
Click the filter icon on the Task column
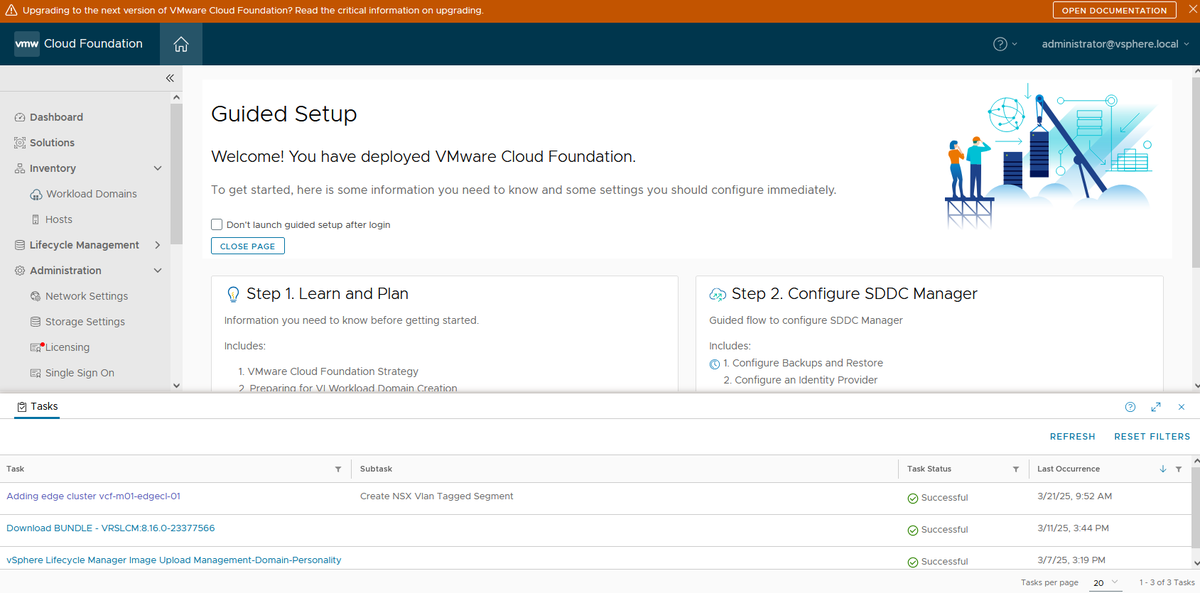point(338,468)
